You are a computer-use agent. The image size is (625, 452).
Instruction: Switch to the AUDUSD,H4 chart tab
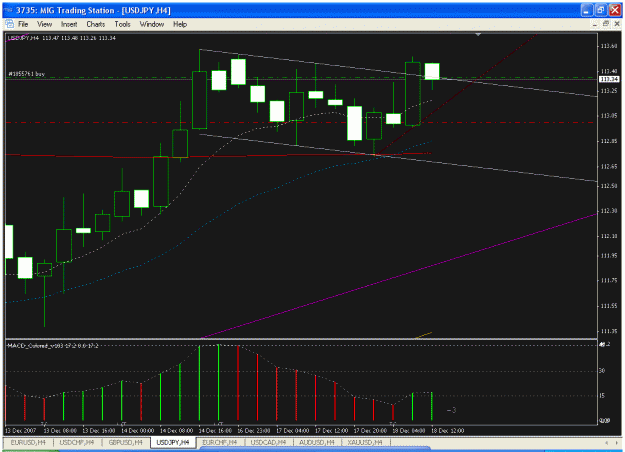pyautogui.click(x=317, y=442)
